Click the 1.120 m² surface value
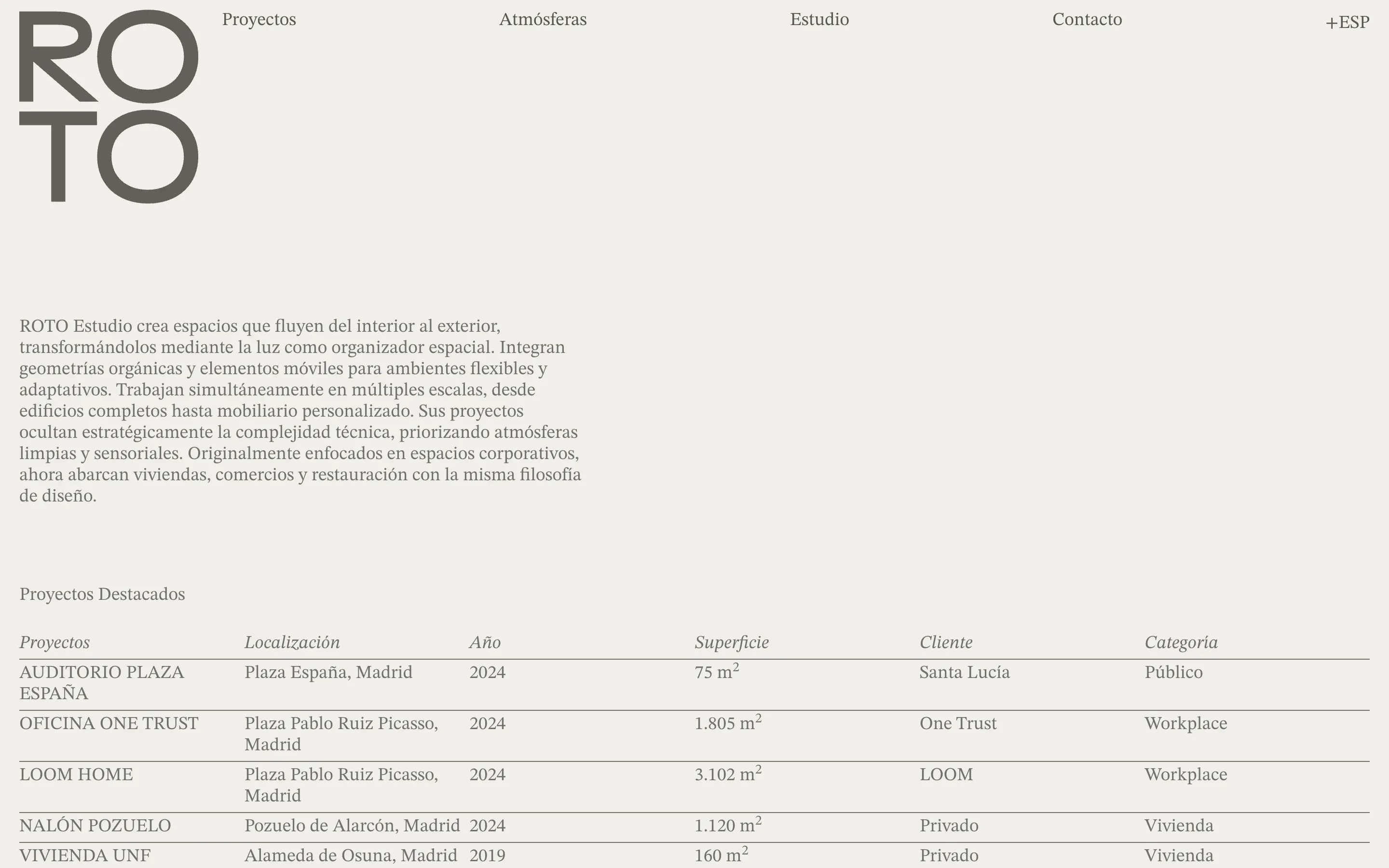The width and height of the screenshot is (1389, 868). click(x=728, y=825)
